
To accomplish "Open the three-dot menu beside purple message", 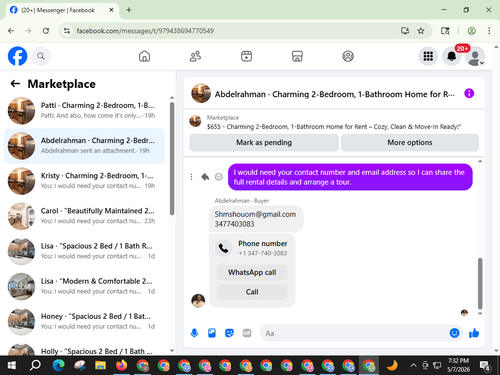I will coord(191,177).
